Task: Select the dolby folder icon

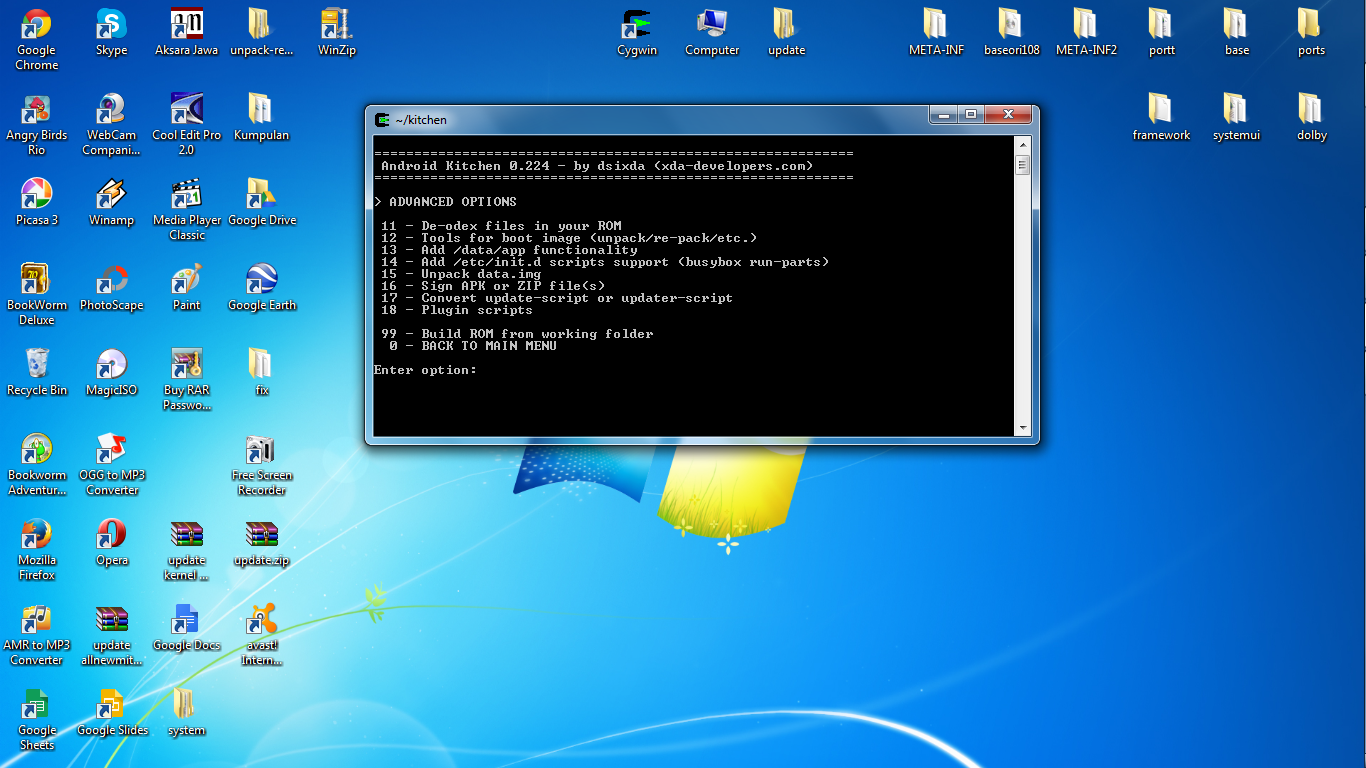Action: click(x=1312, y=117)
